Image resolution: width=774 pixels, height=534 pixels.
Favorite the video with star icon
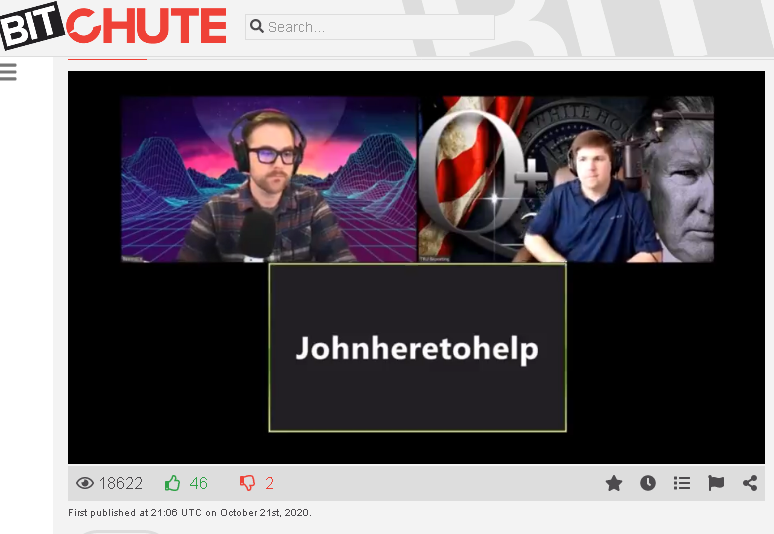614,483
